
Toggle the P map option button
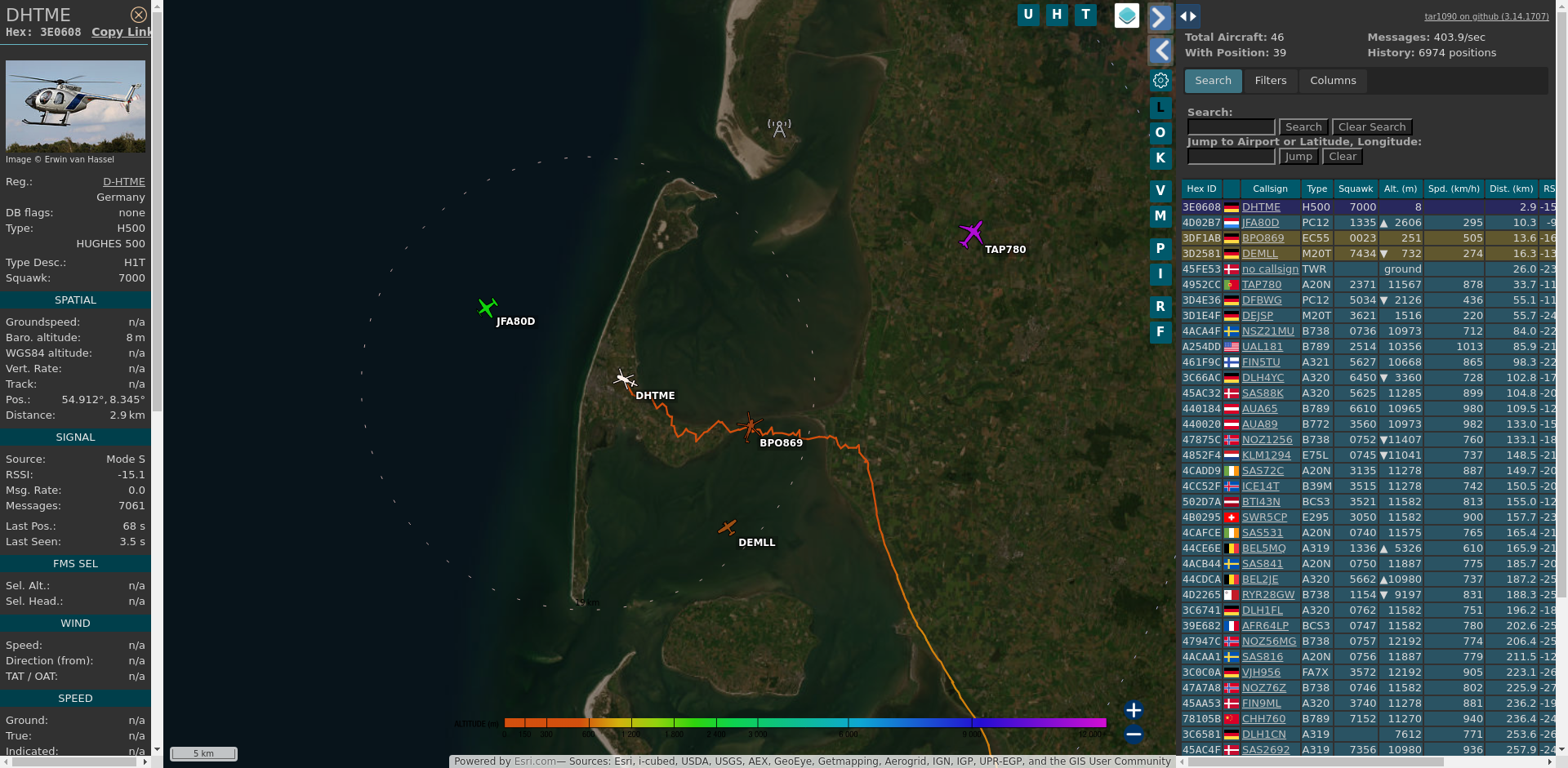1160,249
